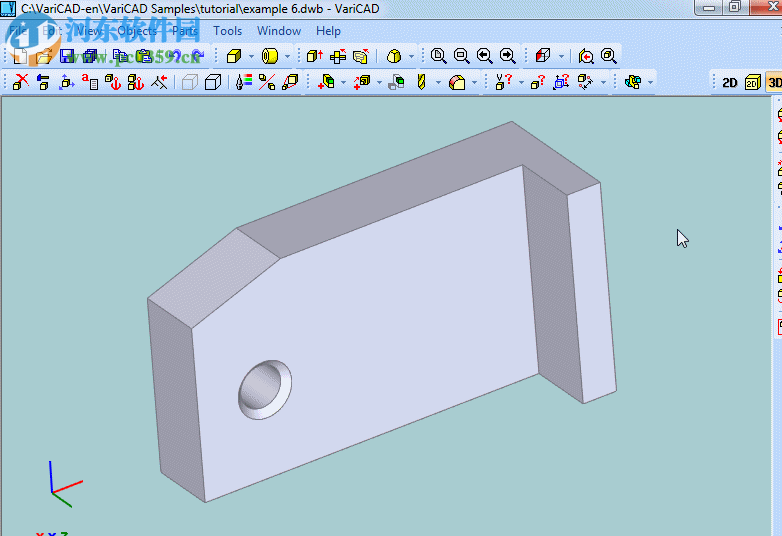Undo the last action
This screenshot has width=782, height=536.
click(175, 56)
